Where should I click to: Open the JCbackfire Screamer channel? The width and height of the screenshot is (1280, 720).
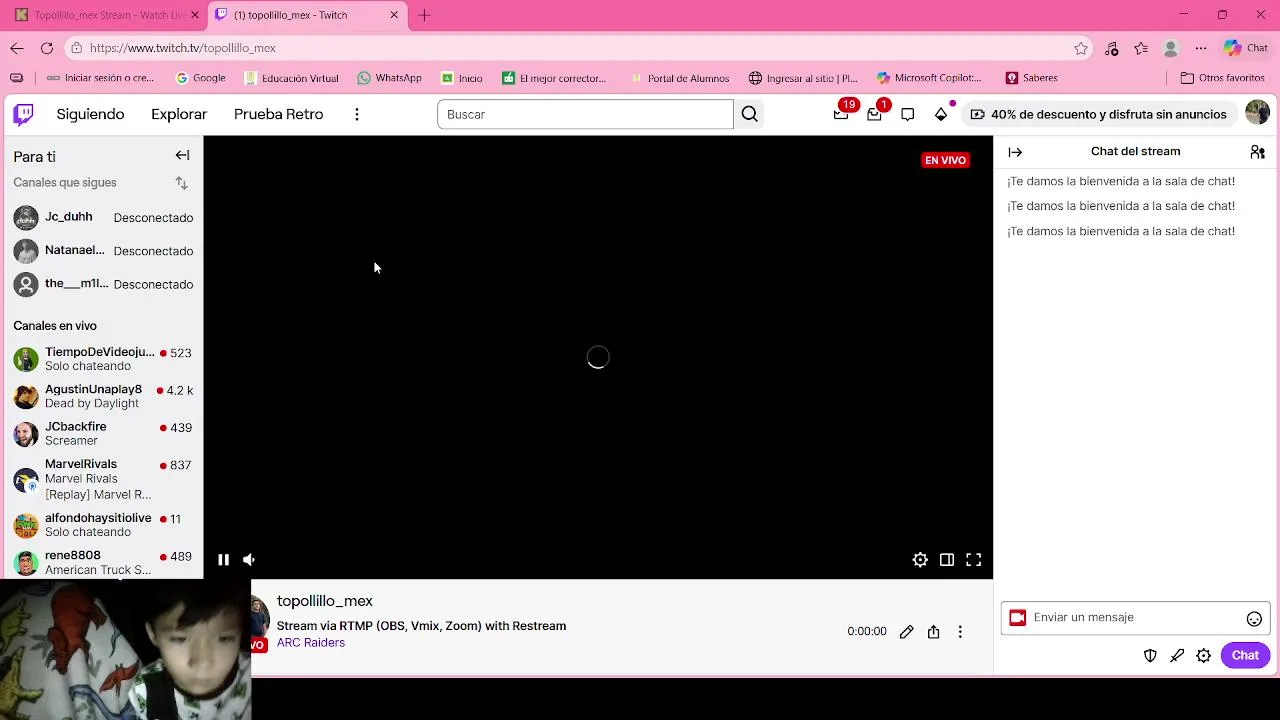point(102,433)
